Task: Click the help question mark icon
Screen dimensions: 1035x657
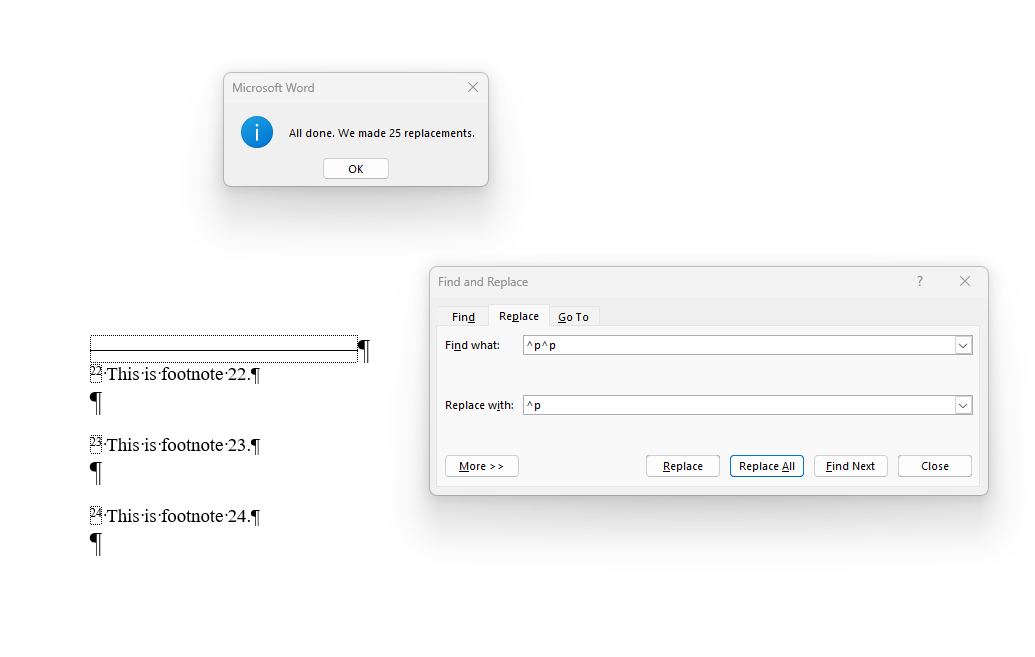Action: point(919,281)
